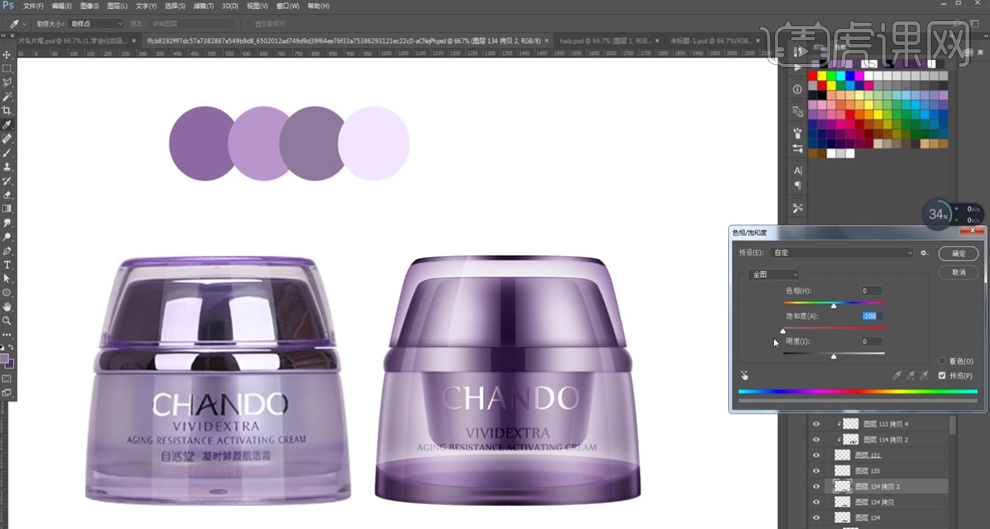Hide layer 图层 134 拷贝 2
Image resolution: width=990 pixels, height=529 pixels.
click(x=816, y=487)
